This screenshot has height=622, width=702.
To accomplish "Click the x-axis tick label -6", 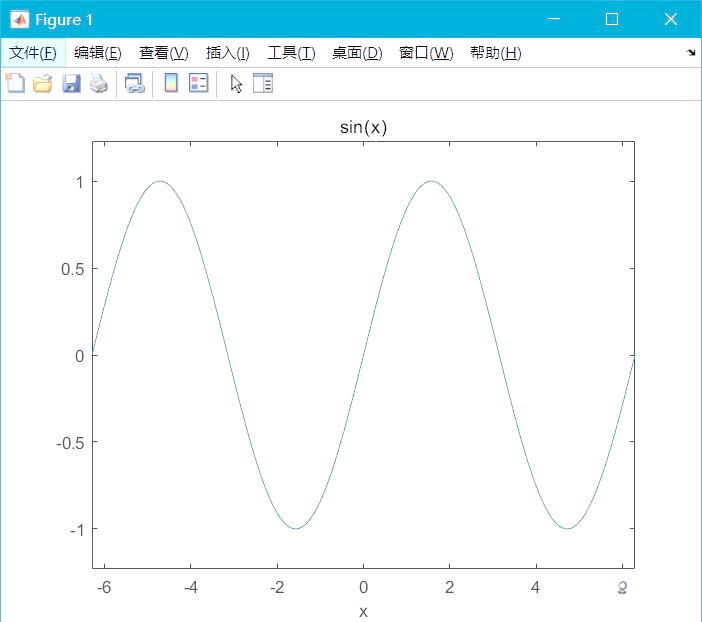I will tap(104, 587).
